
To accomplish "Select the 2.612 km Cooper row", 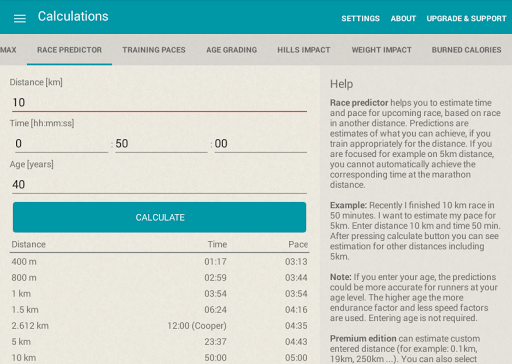I will (x=160, y=326).
